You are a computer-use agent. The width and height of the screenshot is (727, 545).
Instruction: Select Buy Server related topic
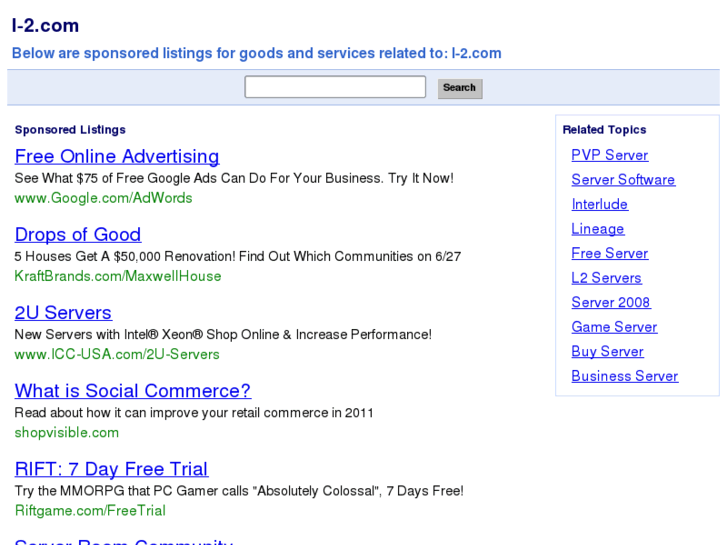[x=607, y=352]
